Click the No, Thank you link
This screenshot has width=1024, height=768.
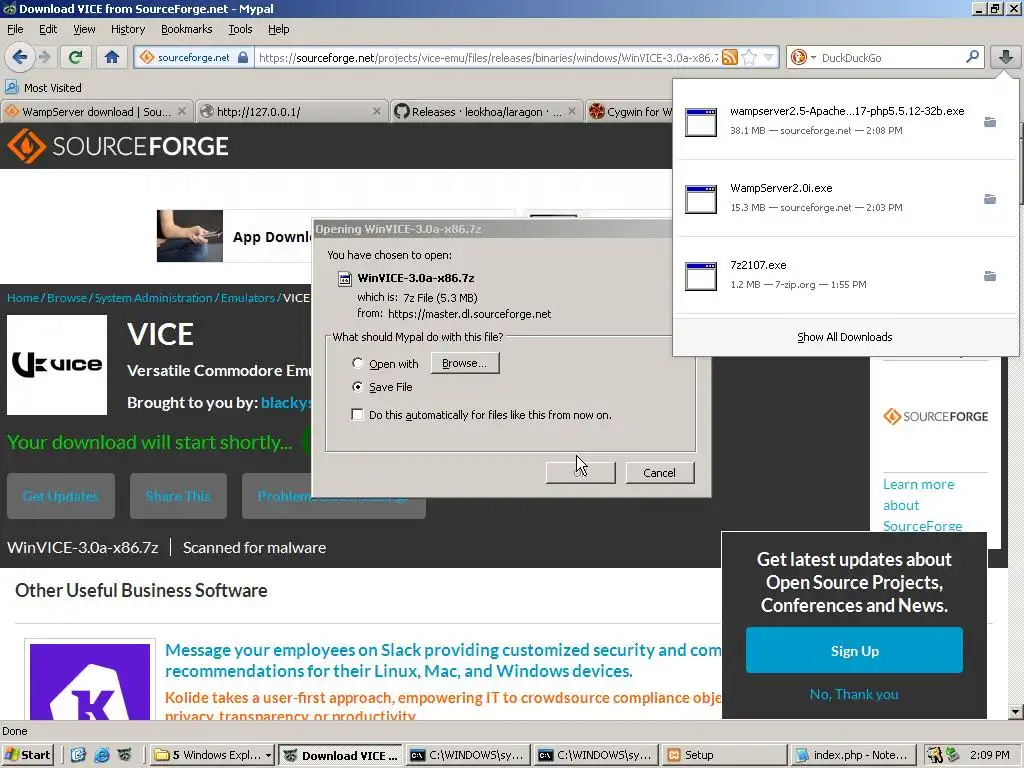(x=854, y=694)
